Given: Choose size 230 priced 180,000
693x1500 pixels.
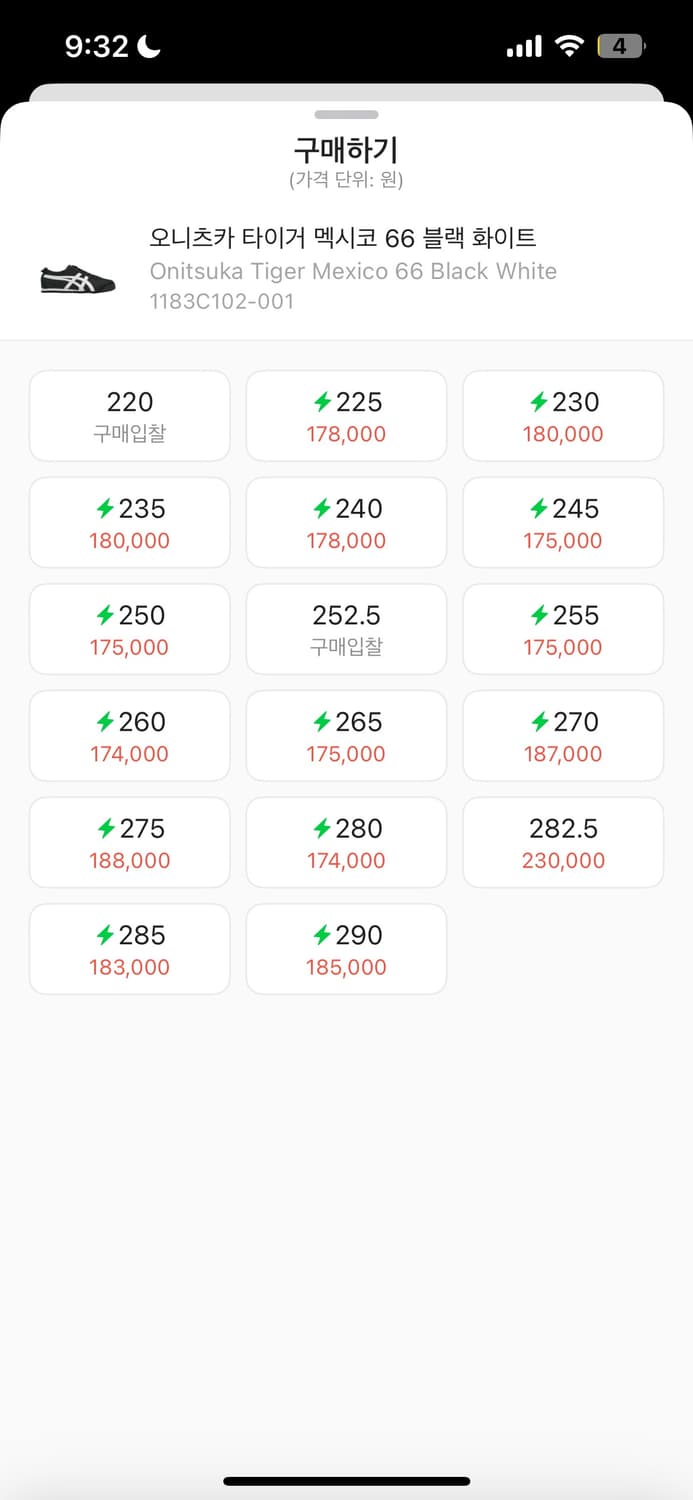Looking at the screenshot, I should coord(562,415).
